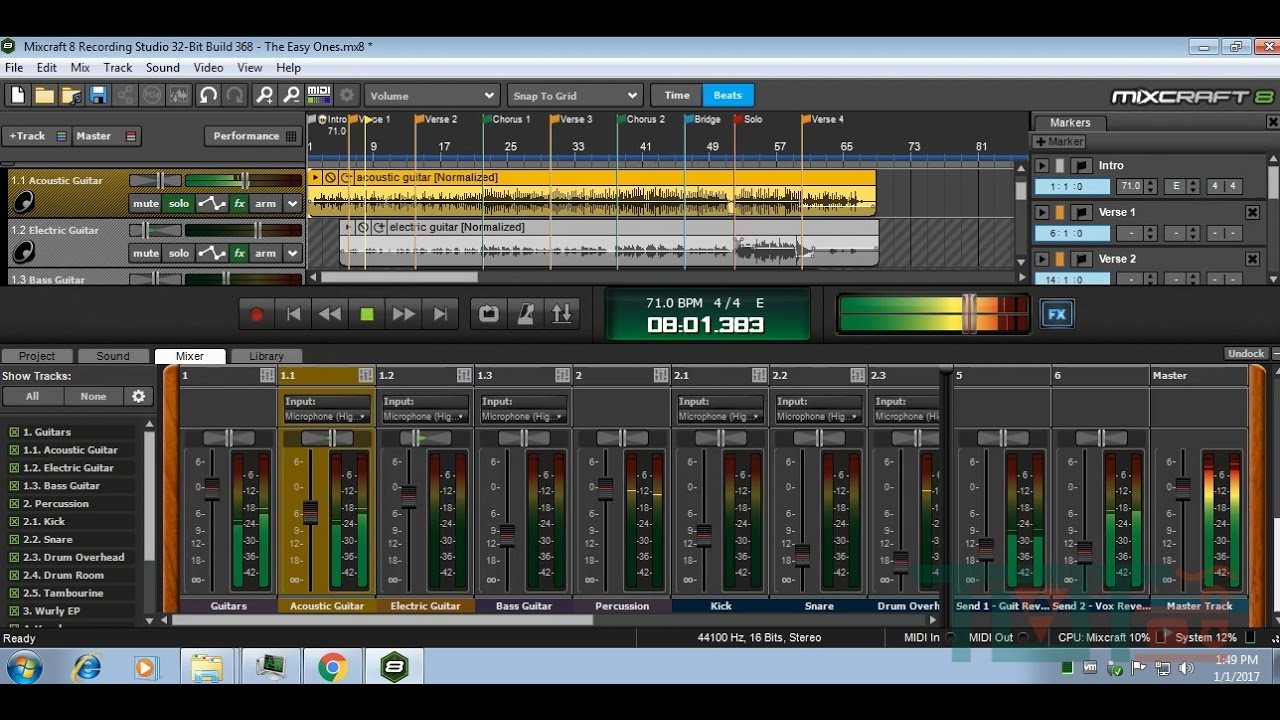Solo the Acoustic Guitar track
The image size is (1280, 720).
[x=179, y=204]
